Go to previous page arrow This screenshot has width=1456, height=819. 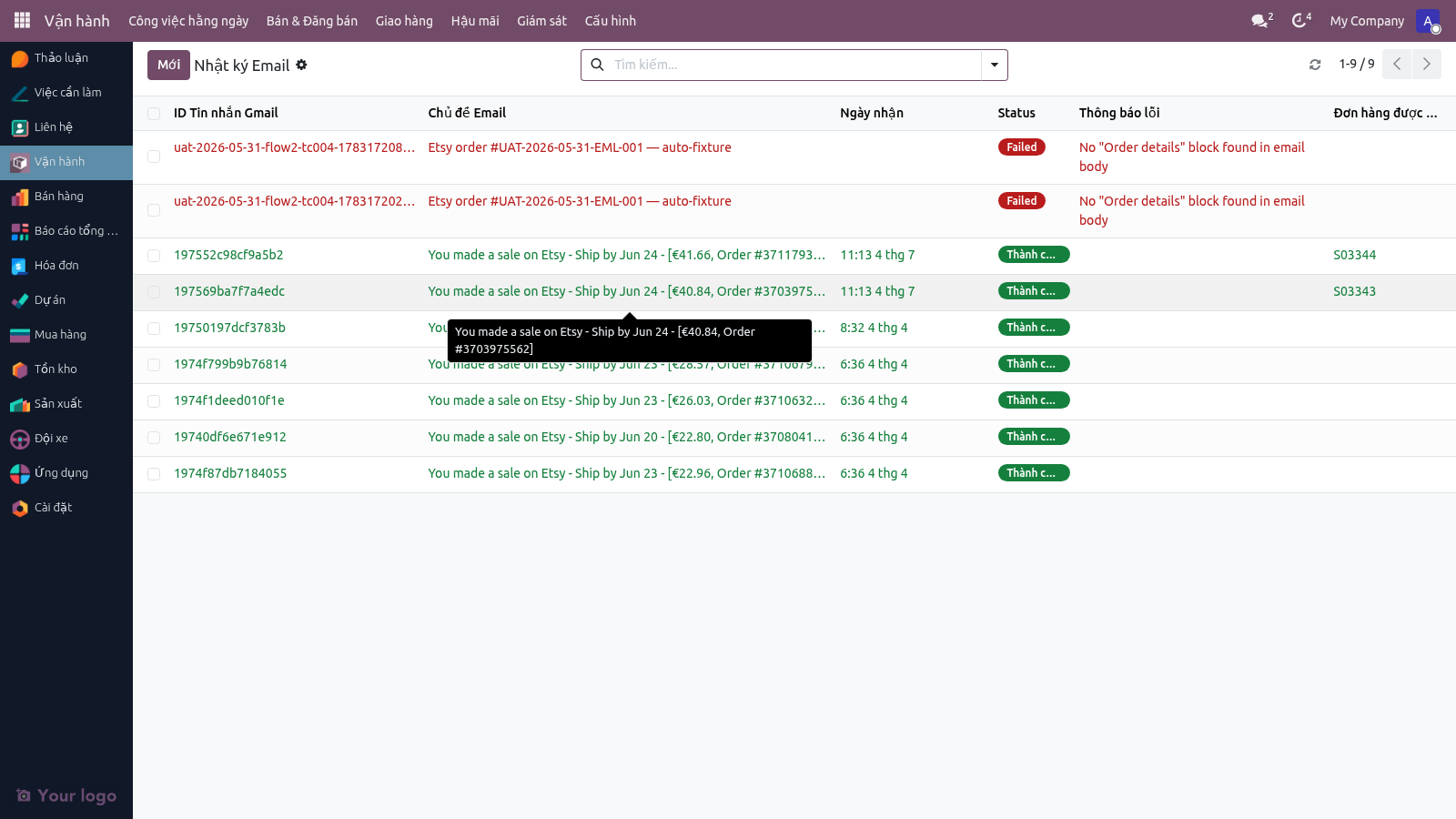(x=1397, y=64)
